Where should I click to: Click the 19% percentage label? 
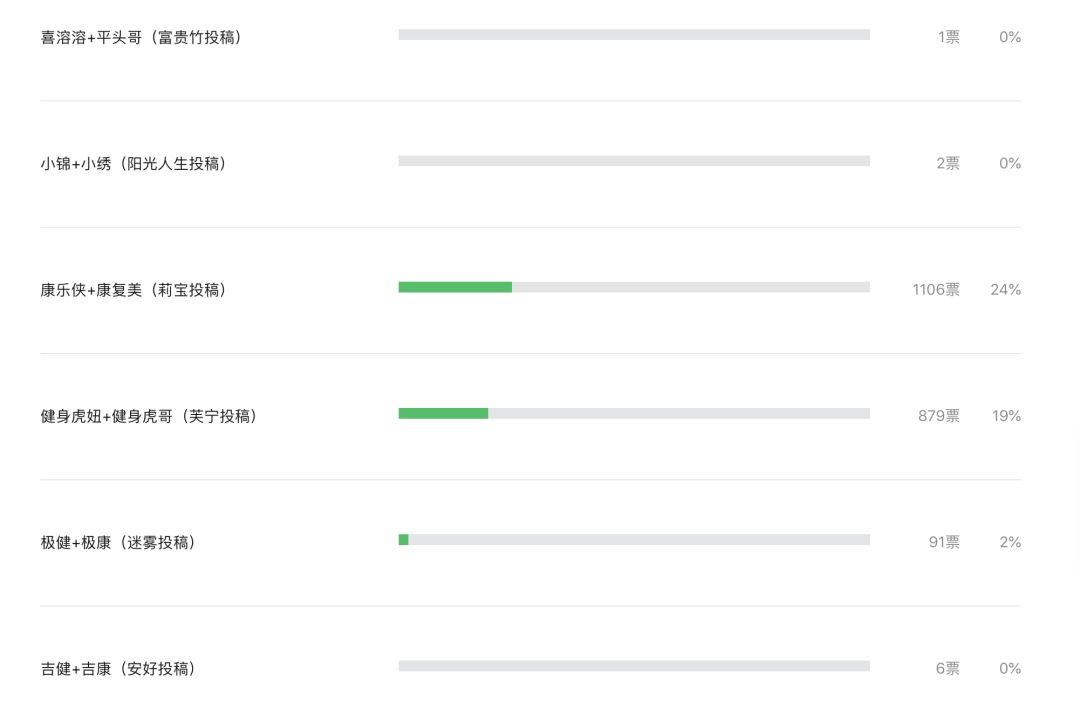point(1006,416)
